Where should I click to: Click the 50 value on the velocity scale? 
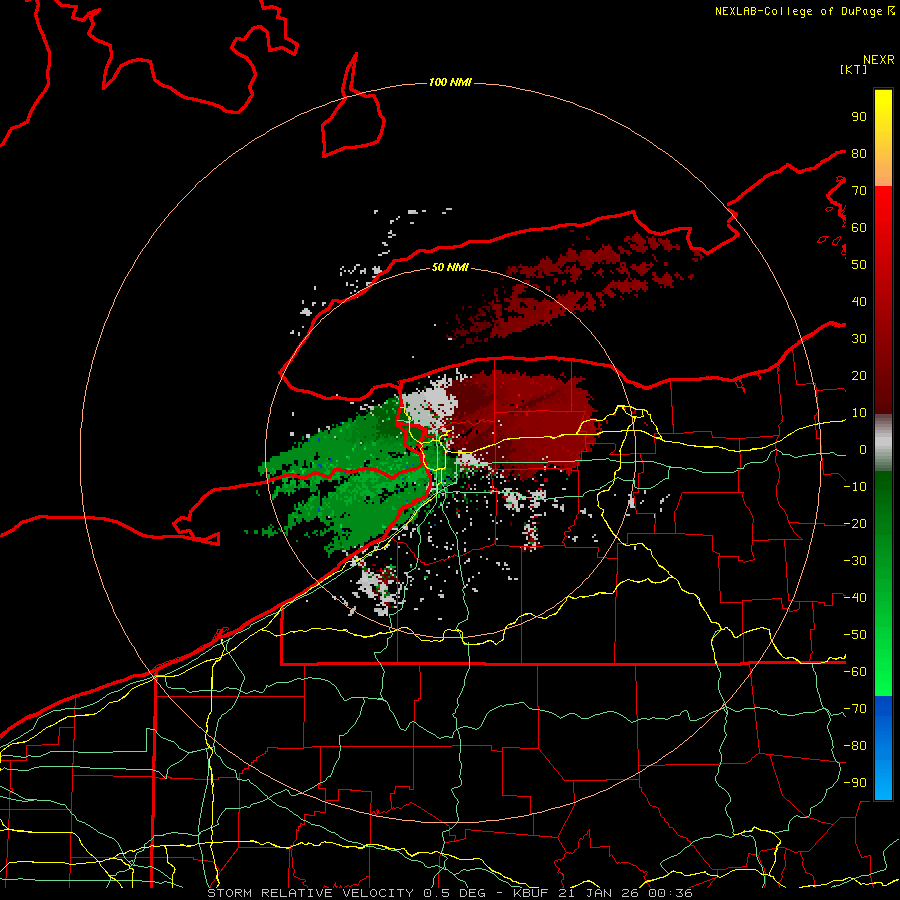pyautogui.click(x=859, y=265)
